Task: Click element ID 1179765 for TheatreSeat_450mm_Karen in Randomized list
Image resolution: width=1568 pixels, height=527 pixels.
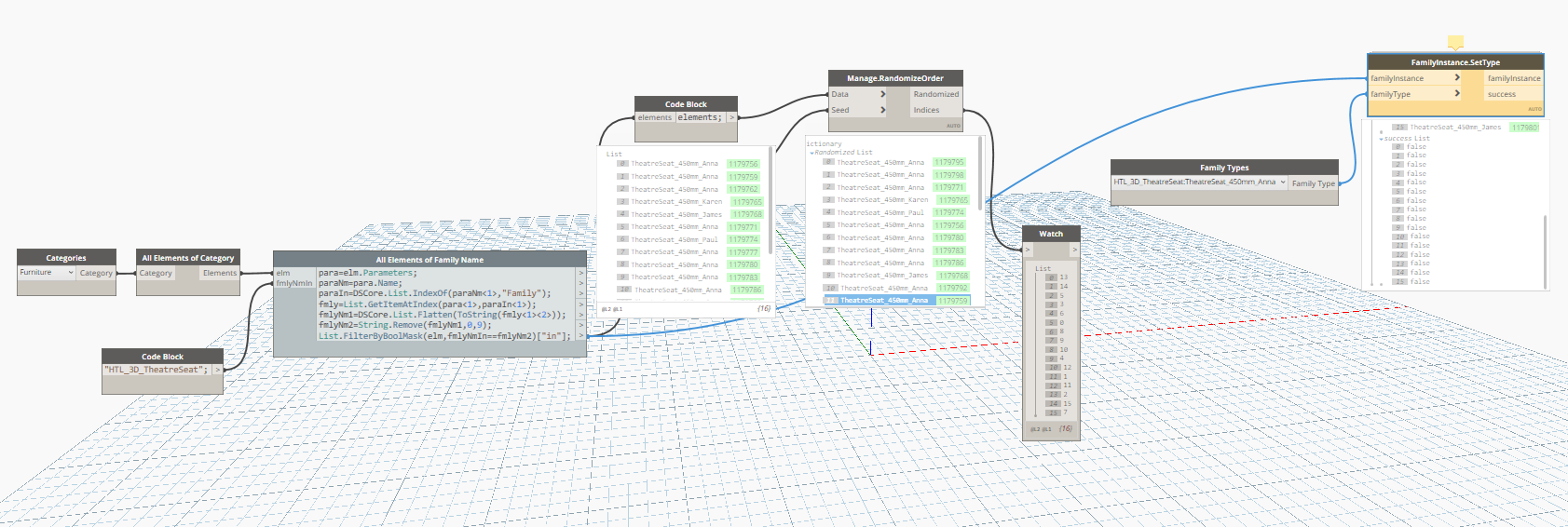Action: [x=953, y=200]
